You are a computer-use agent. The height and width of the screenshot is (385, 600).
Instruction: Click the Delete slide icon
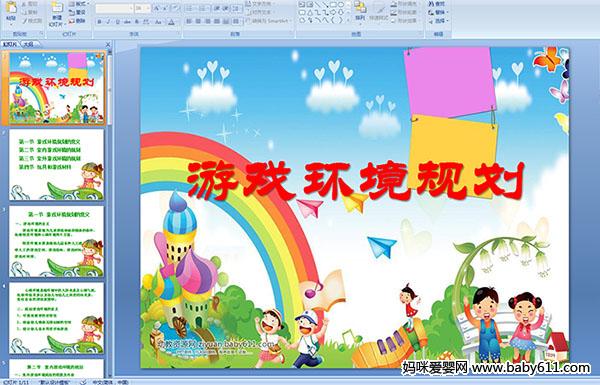pos(72,21)
